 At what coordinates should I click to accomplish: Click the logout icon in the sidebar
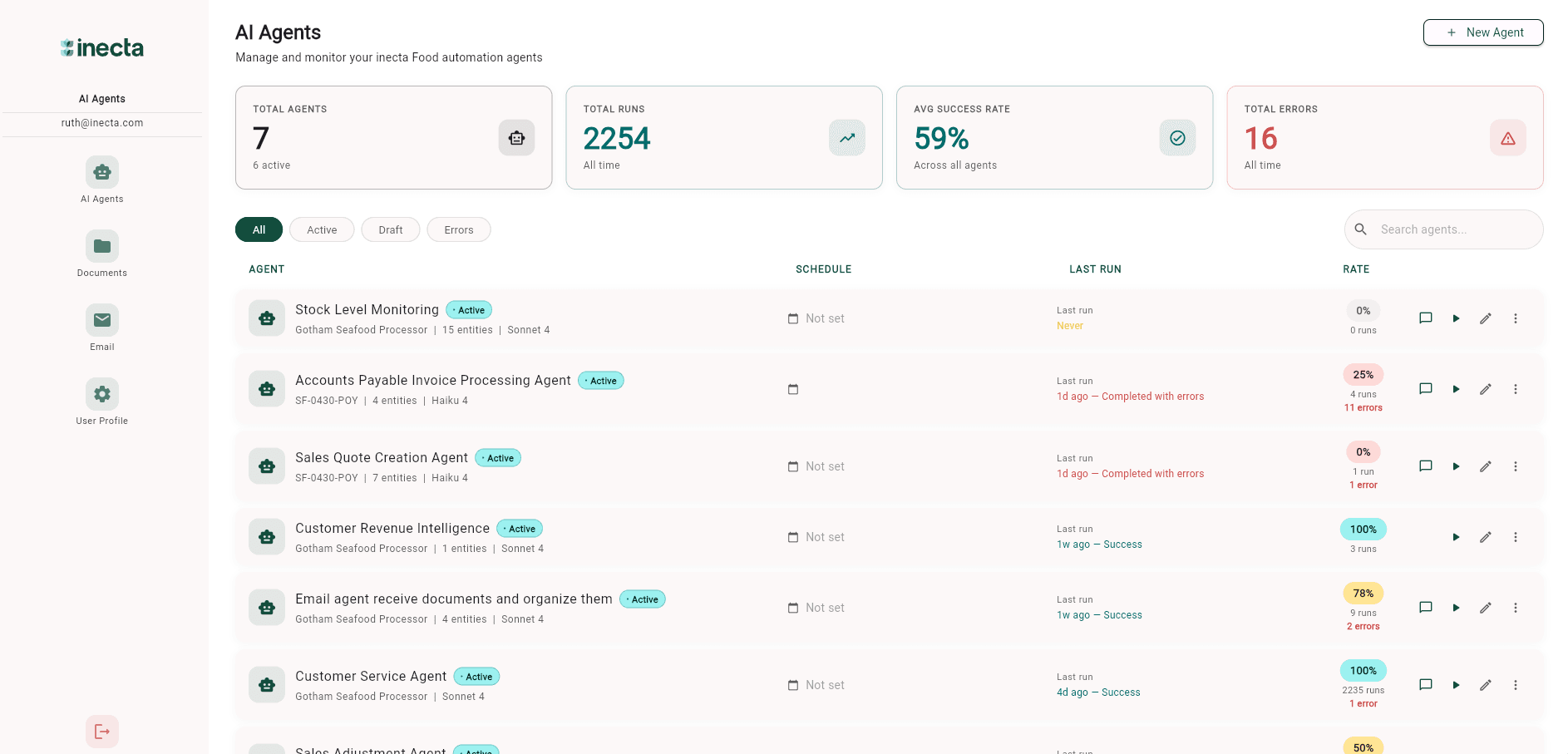pyautogui.click(x=102, y=732)
